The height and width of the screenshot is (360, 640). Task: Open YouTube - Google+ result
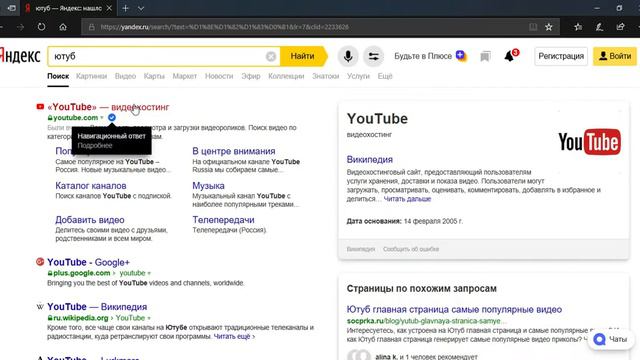tap(88, 262)
